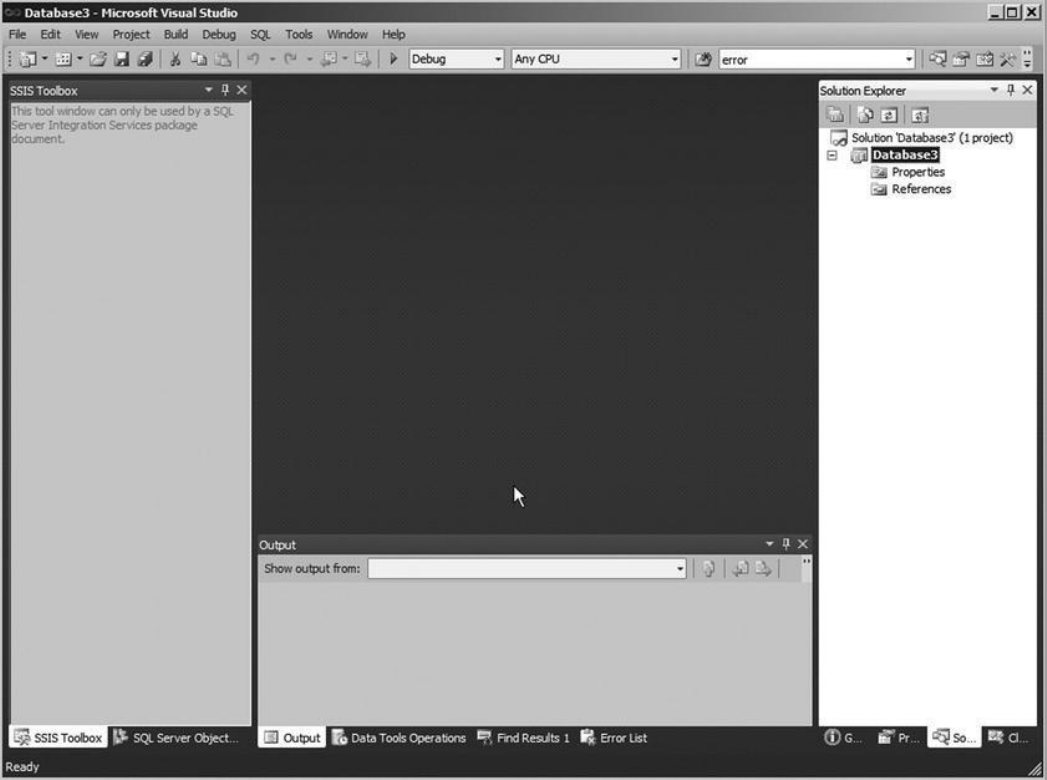Switch to Error List tab
The image size is (1047, 780).
tap(614, 737)
